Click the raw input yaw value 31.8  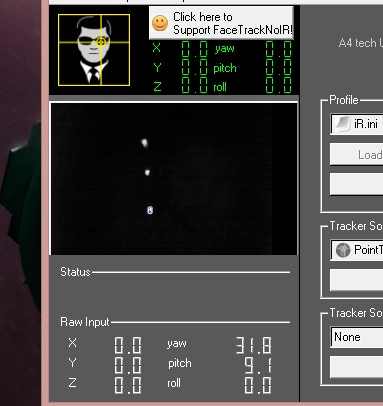[254, 345]
